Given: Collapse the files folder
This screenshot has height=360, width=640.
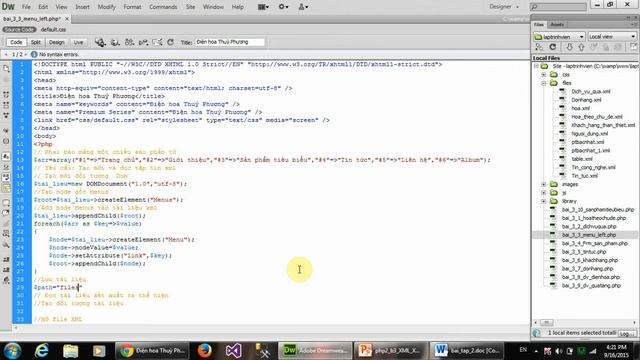Looking at the screenshot, I should point(544,83).
